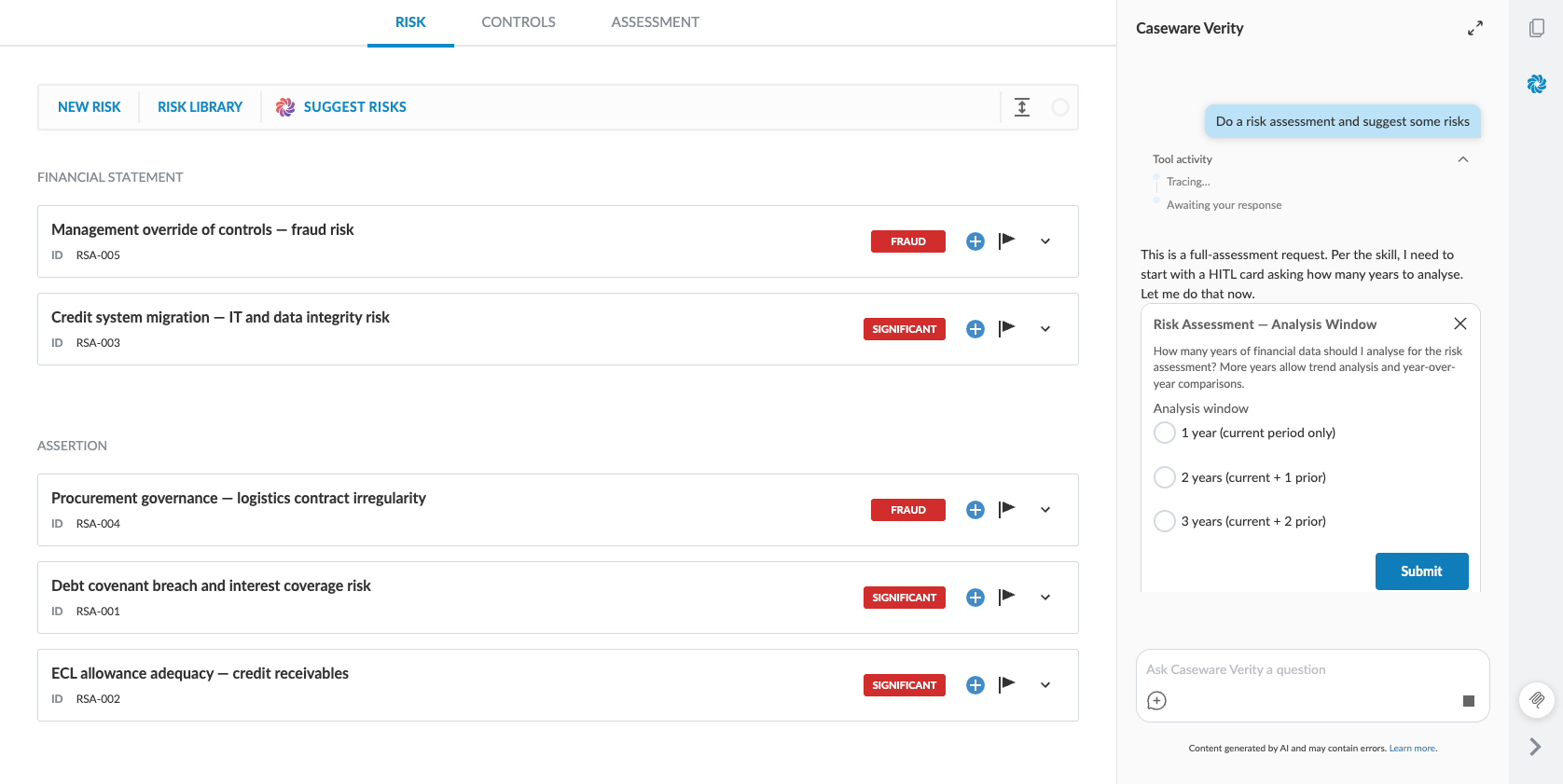Expand ECL allowance adequacy risk row

[1045, 685]
